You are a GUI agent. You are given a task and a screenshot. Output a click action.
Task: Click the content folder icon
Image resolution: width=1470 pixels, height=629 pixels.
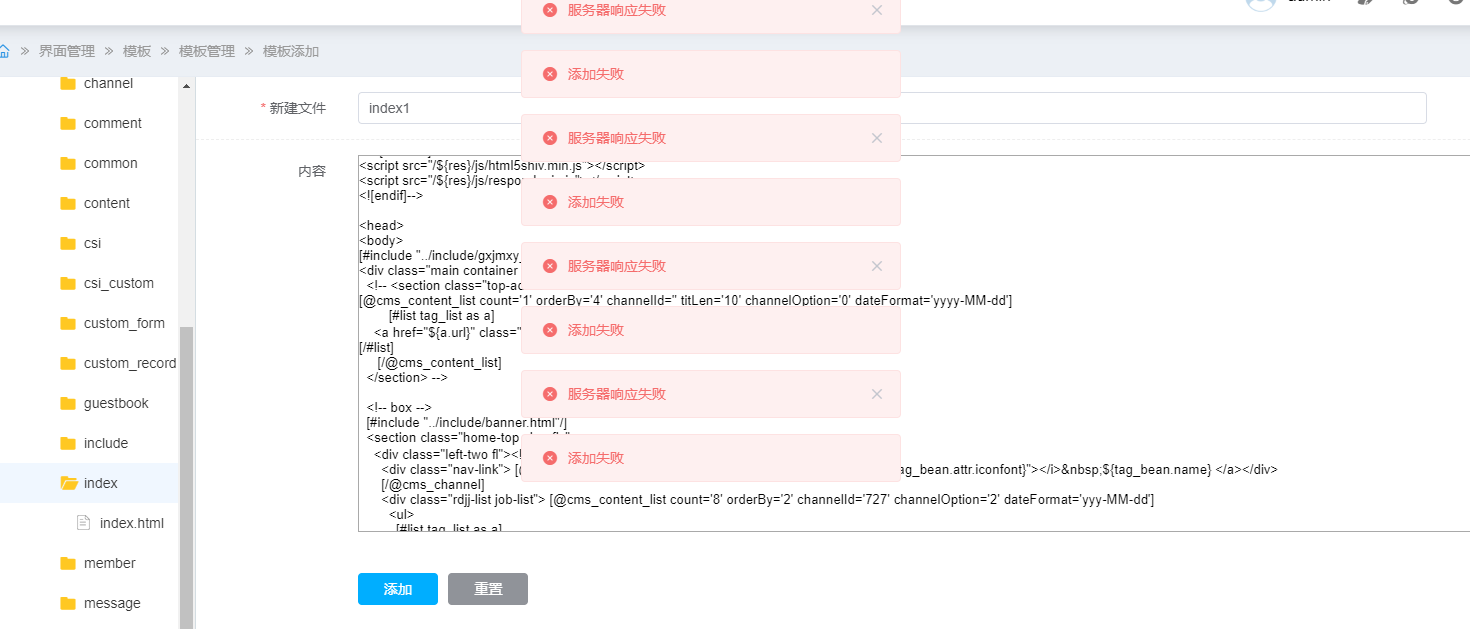(x=68, y=203)
